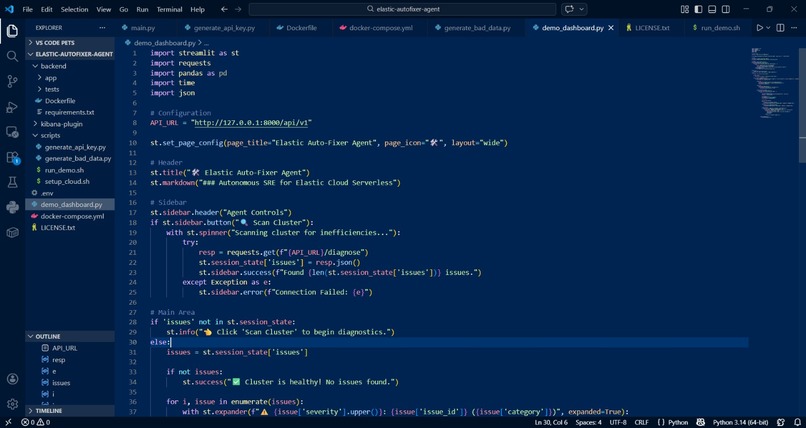Open the Edit menu
The height and width of the screenshot is (428, 806).
pos(47,9)
